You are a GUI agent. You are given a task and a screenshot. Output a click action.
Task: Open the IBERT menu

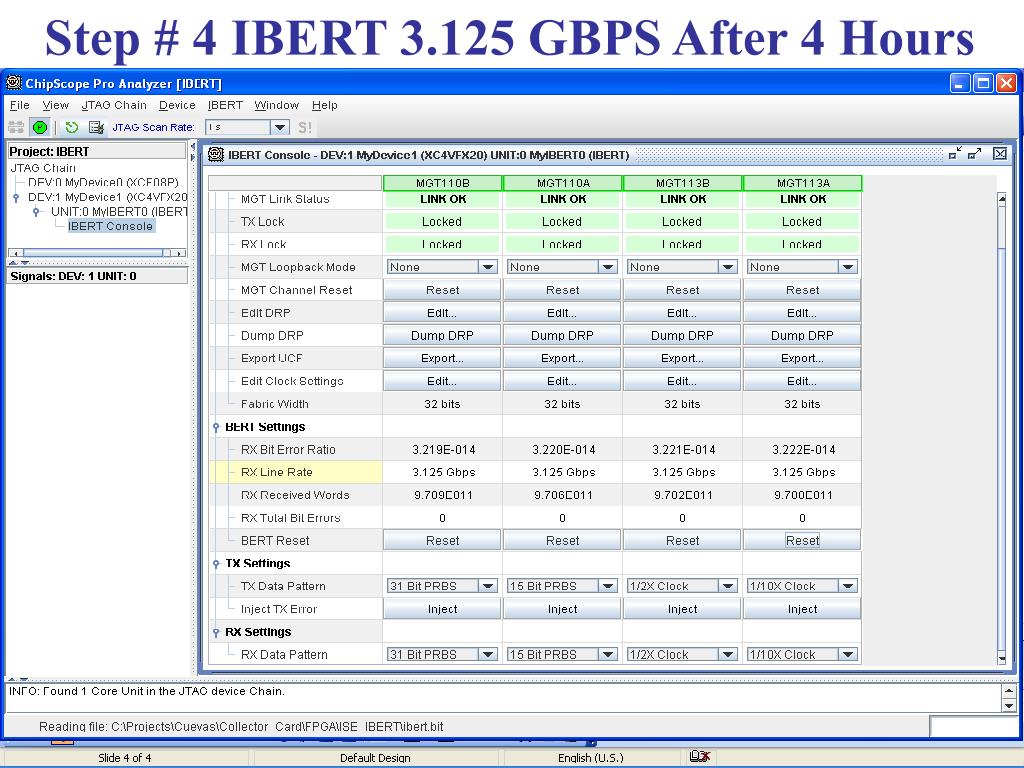(225, 105)
